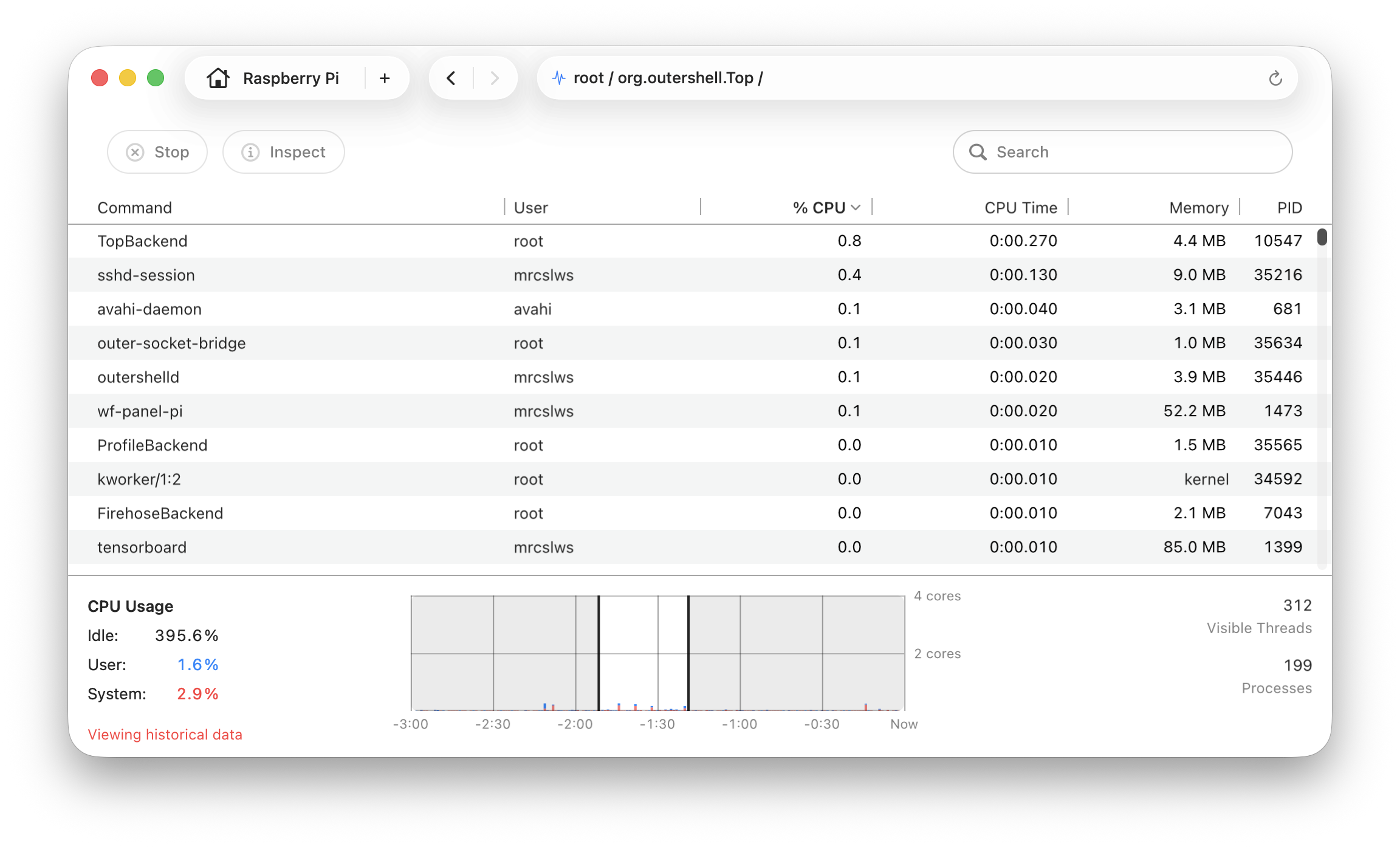Click the kernel memory cell
1400x847 pixels.
point(1207,479)
